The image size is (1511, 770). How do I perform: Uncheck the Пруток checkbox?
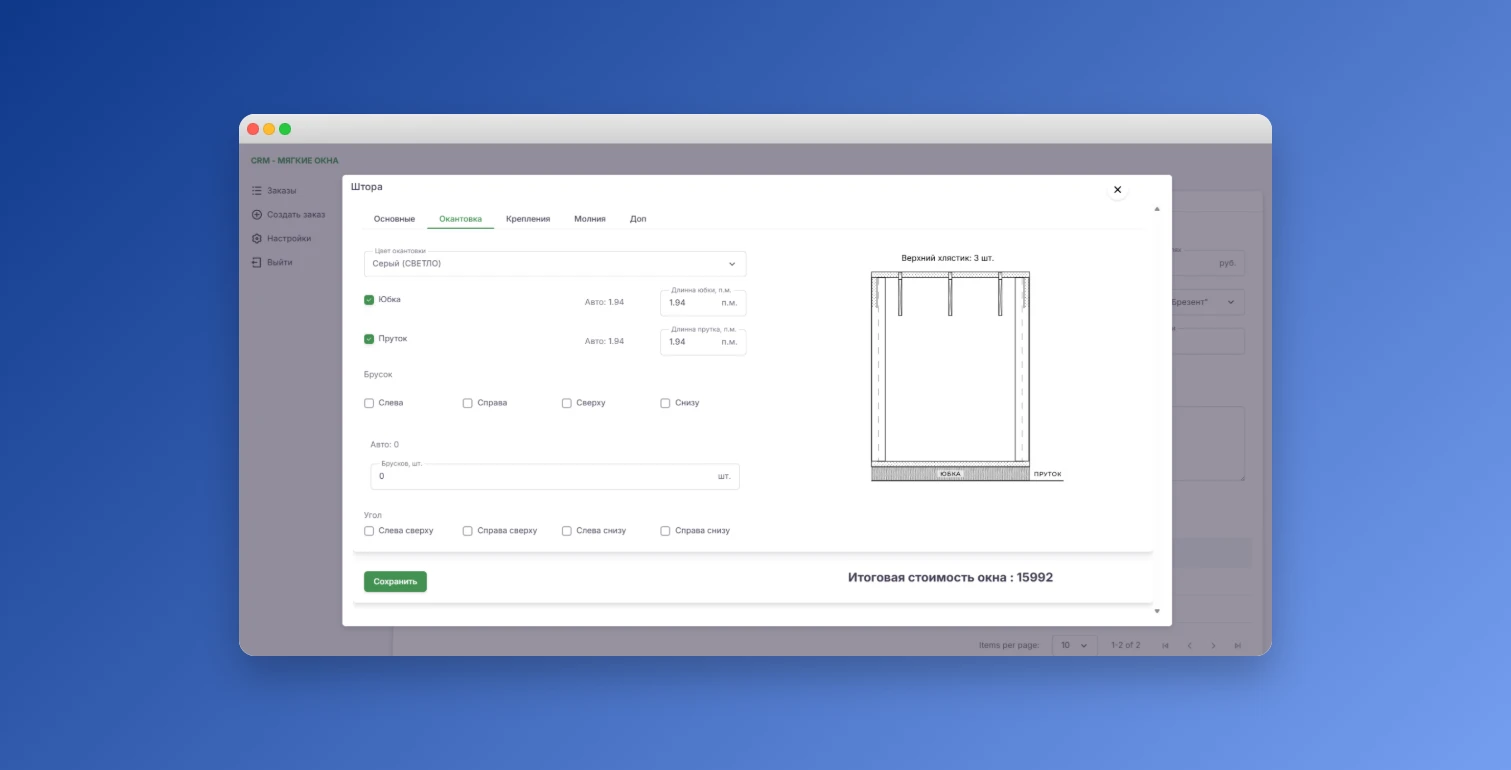[369, 339]
